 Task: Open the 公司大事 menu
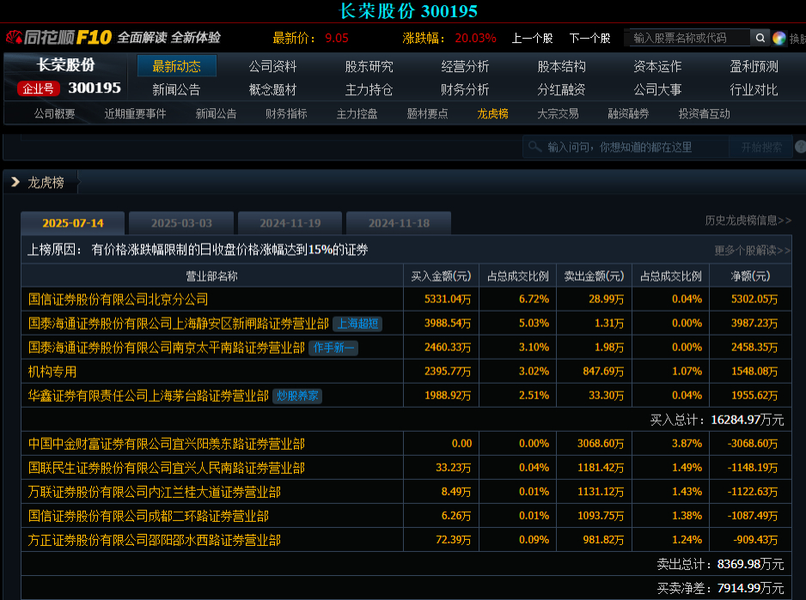(657, 90)
